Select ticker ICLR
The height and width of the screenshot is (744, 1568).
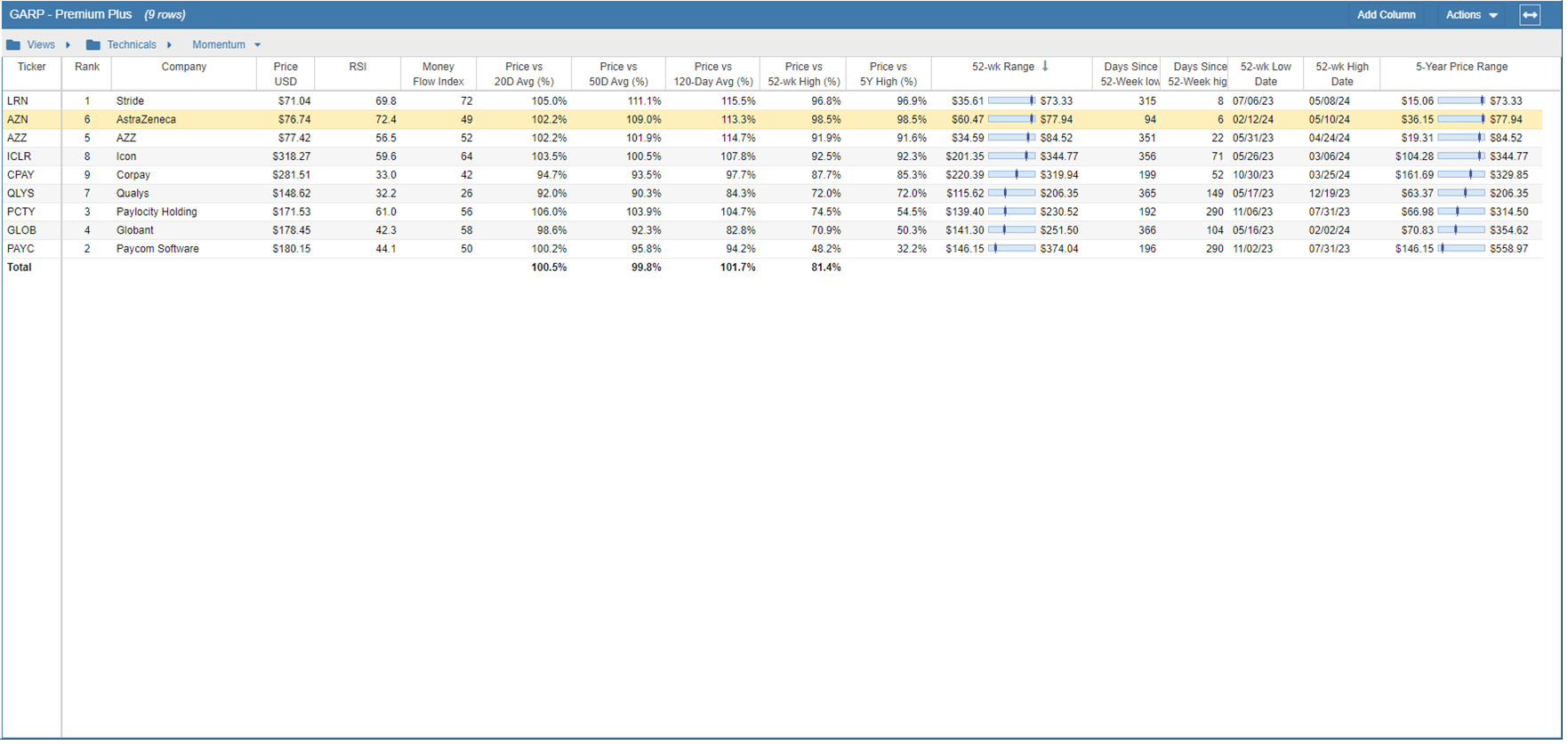click(x=20, y=157)
